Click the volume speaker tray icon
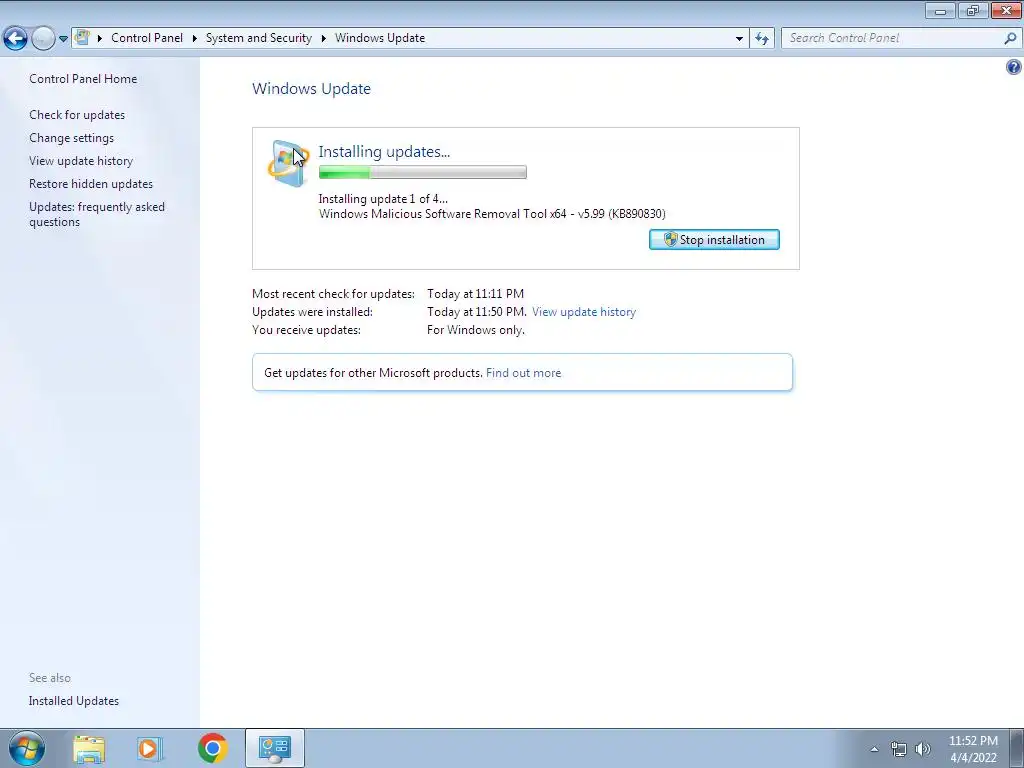This screenshot has width=1024, height=768. tap(923, 749)
